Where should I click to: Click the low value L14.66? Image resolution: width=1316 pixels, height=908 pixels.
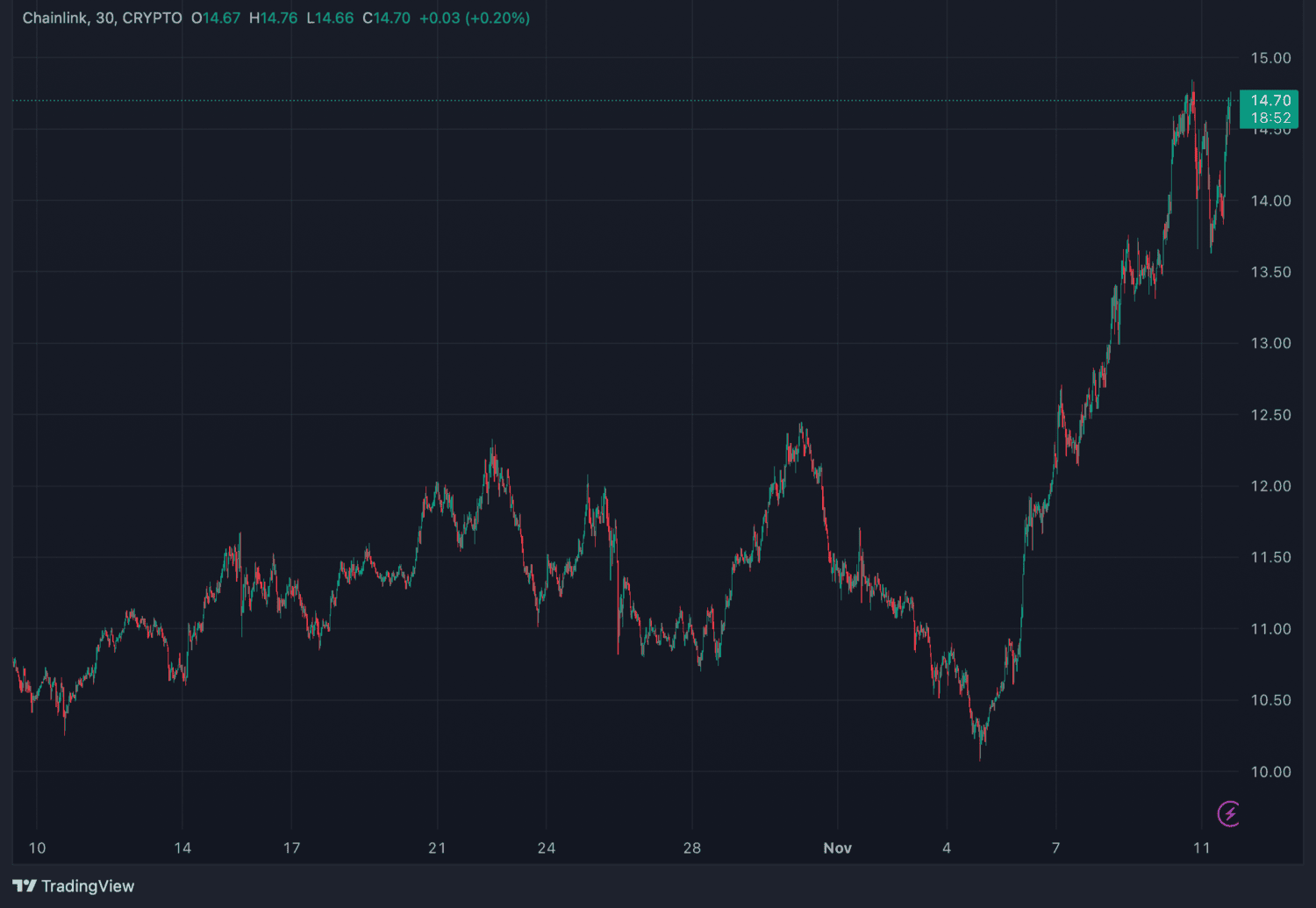[330, 18]
